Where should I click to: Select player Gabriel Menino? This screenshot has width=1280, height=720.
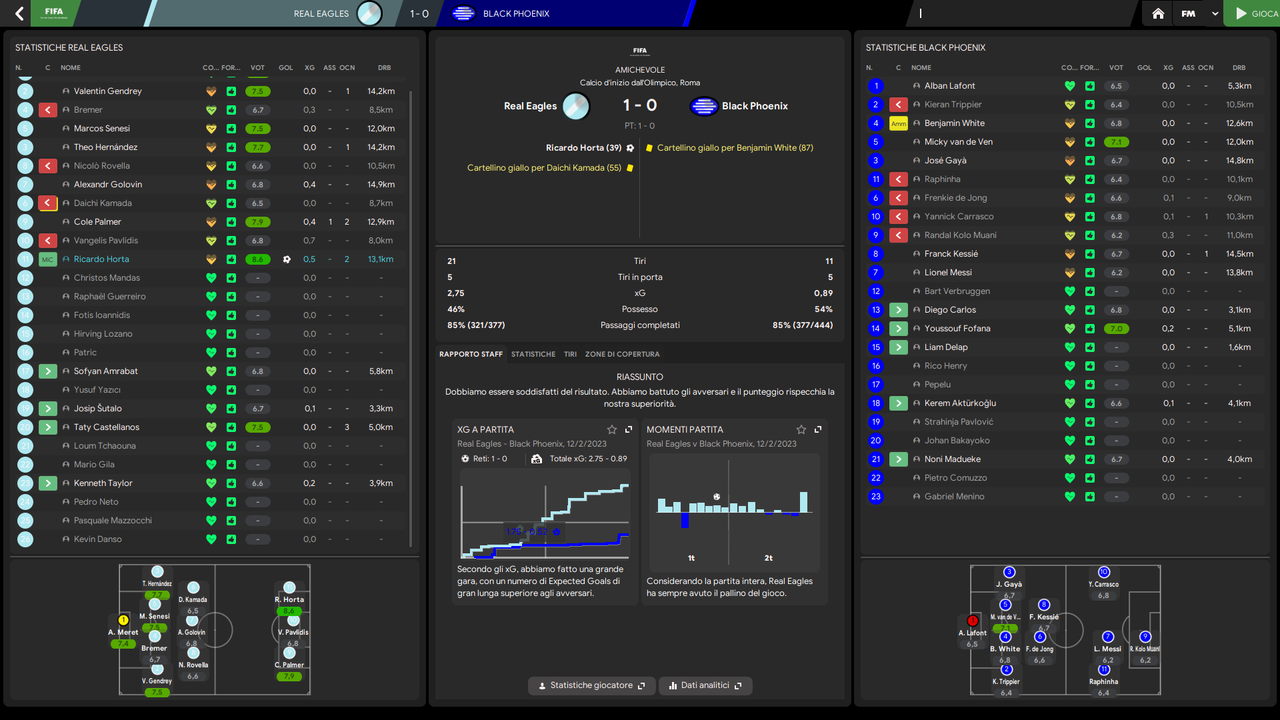pyautogui.click(x=955, y=497)
